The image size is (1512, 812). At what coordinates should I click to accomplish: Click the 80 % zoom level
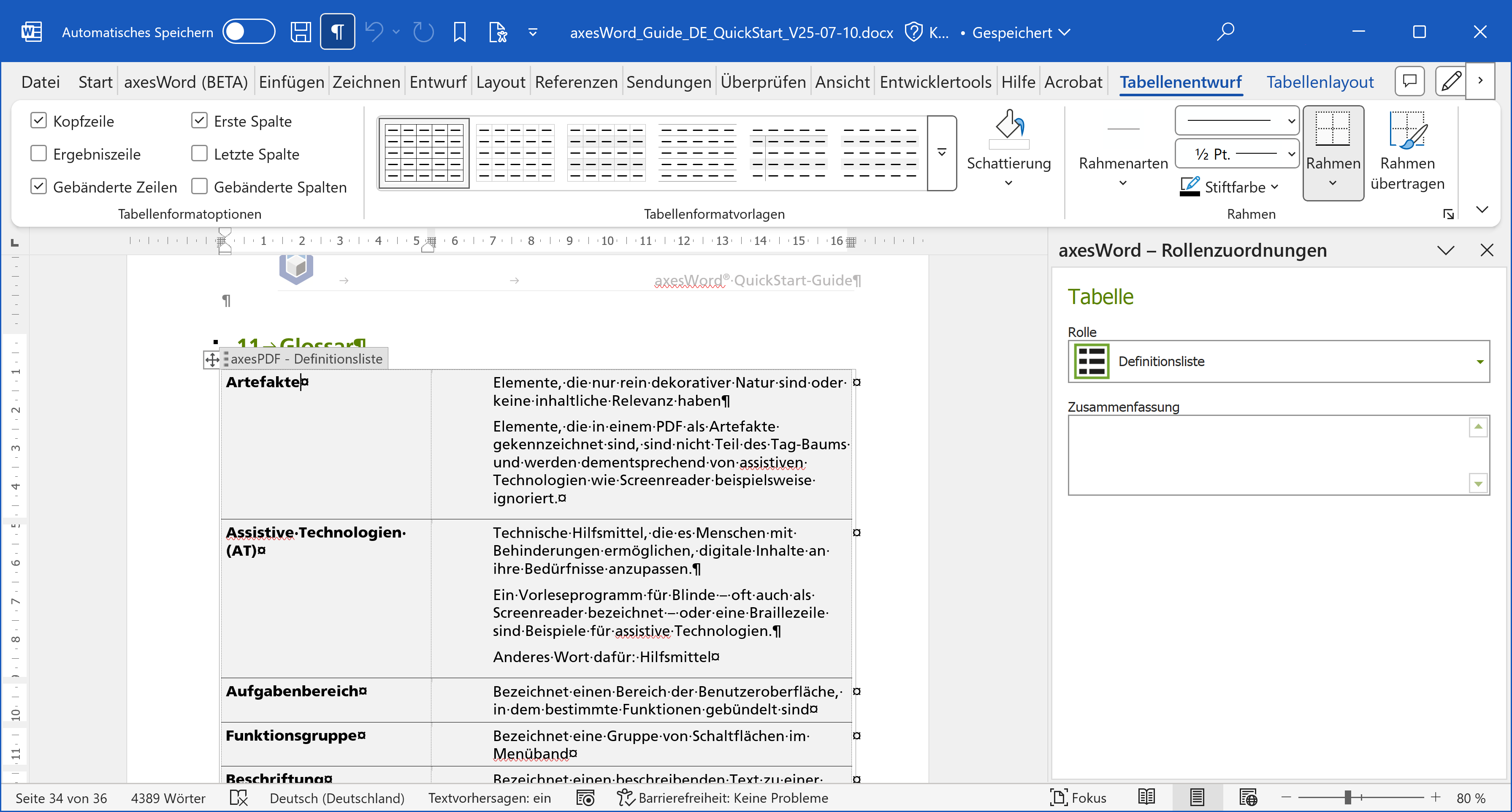tap(1471, 798)
